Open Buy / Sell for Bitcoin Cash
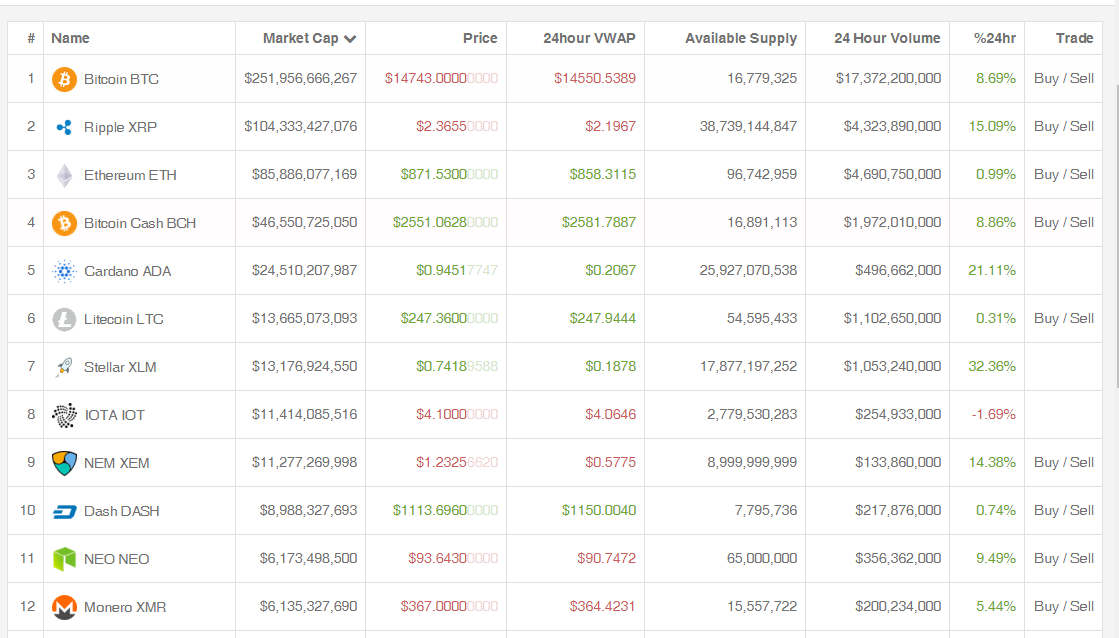1119x638 pixels. (1063, 223)
